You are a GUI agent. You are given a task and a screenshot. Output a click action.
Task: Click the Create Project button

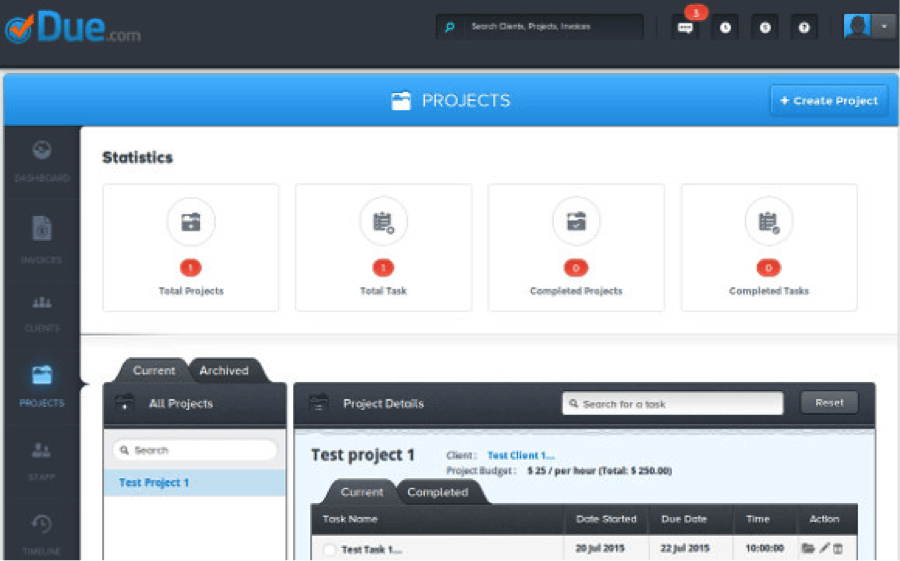(x=828, y=101)
